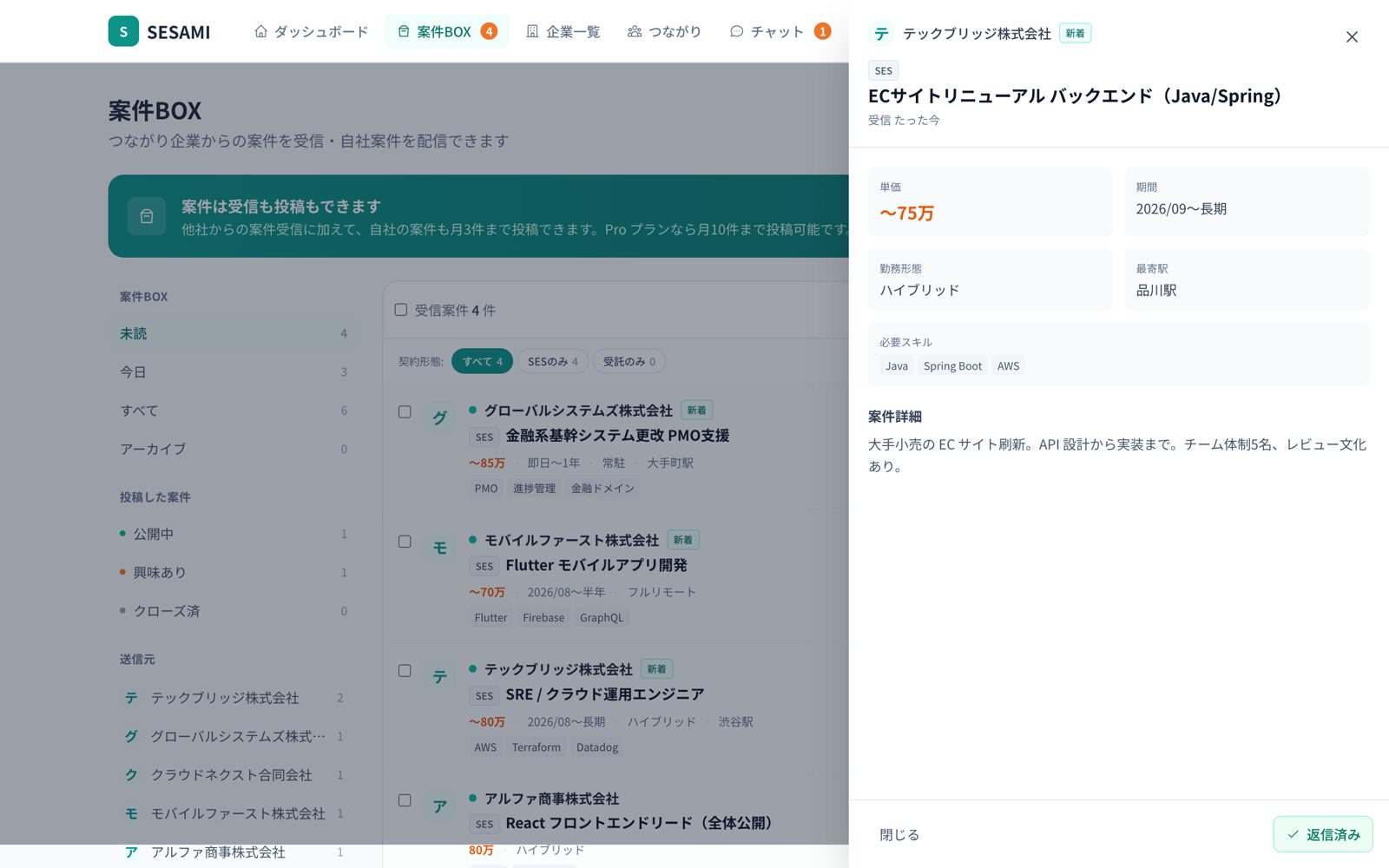This screenshot has height=868, width=1389.
Task: Select クローズ済 posted filter
Action: pos(233,611)
